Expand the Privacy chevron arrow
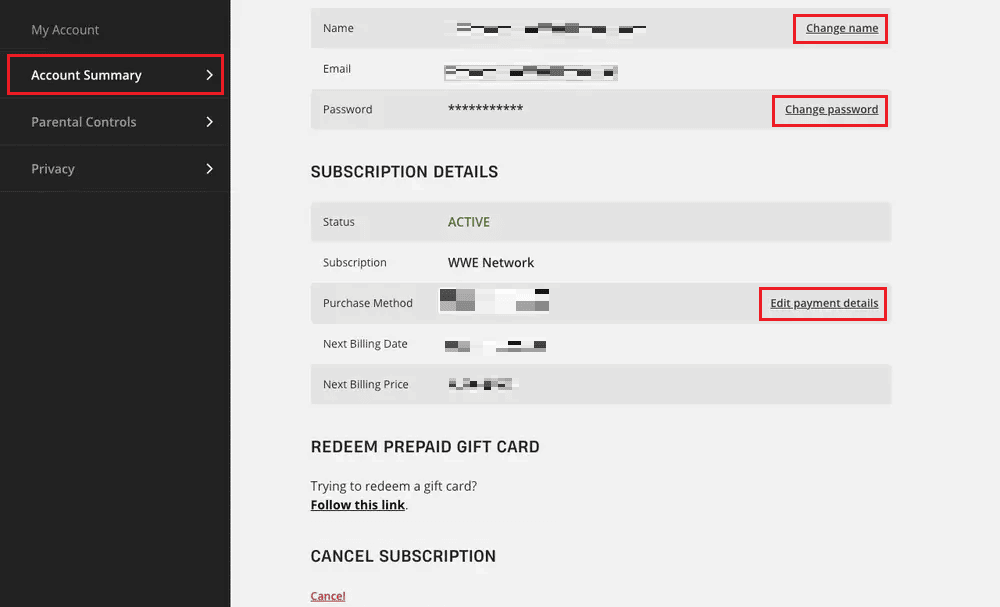 coord(209,169)
